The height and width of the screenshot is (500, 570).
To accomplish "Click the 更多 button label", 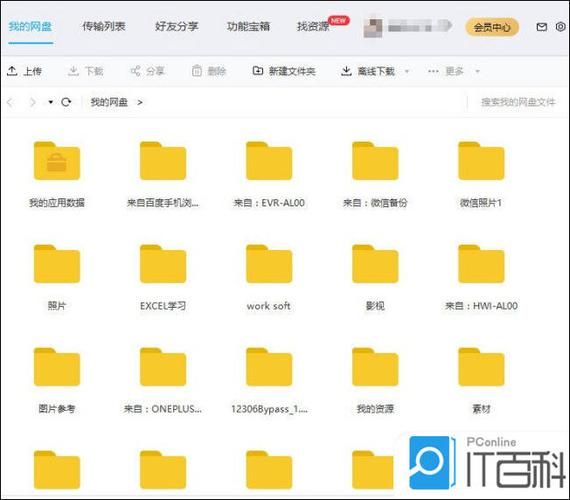I will [x=454, y=71].
